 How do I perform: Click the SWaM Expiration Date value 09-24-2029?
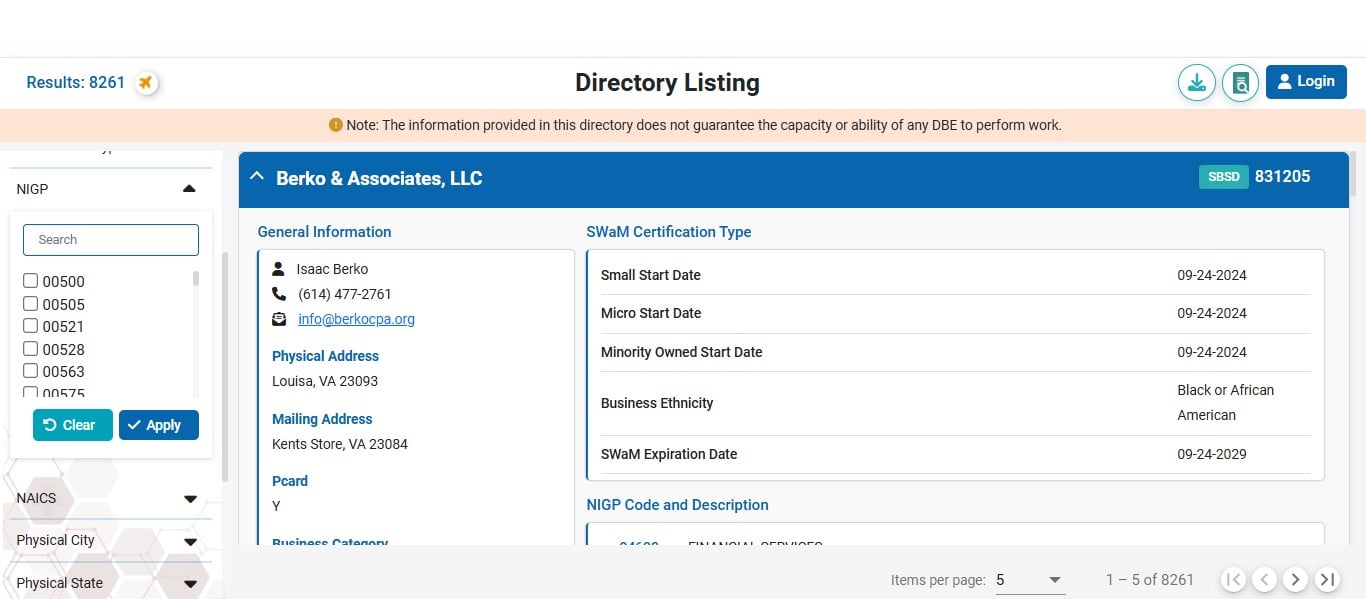pos(1212,454)
